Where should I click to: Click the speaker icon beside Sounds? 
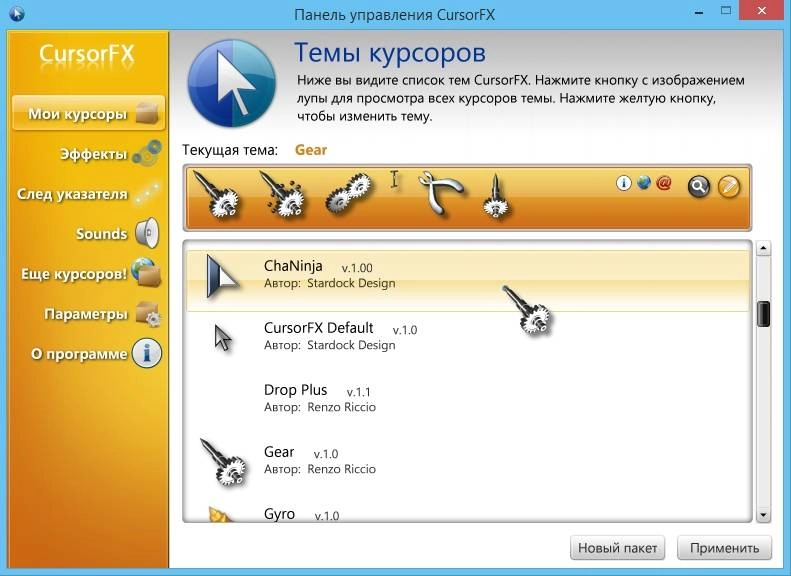click(x=147, y=234)
